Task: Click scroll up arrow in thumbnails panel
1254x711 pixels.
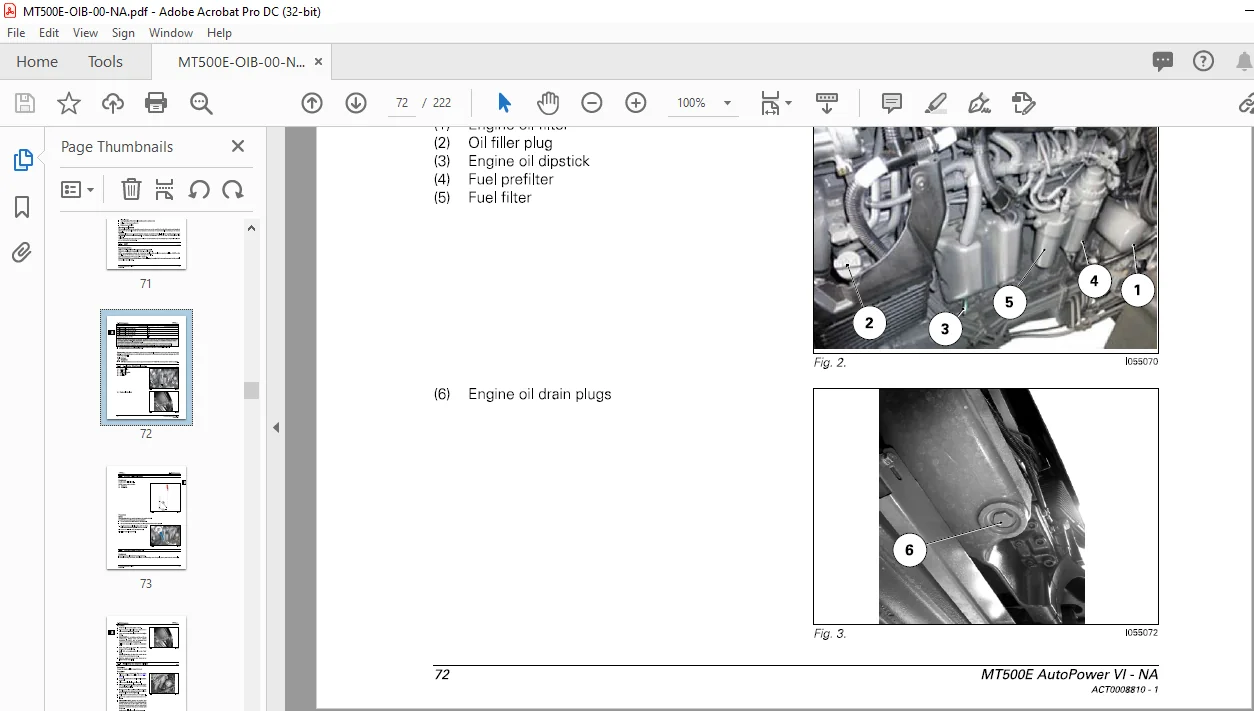Action: tap(252, 228)
